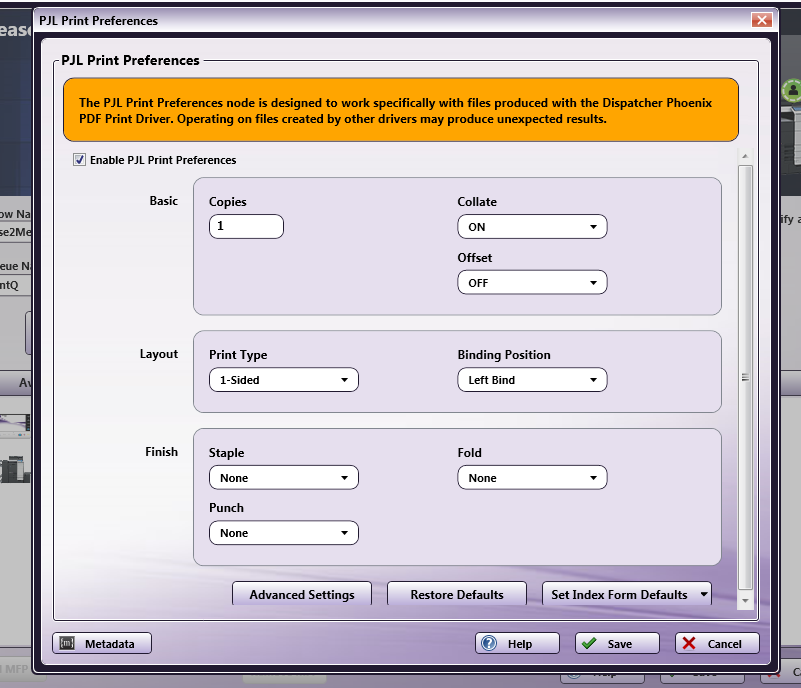The width and height of the screenshot is (801, 688).
Task: Click the orange warning message text
Action: pos(395,111)
